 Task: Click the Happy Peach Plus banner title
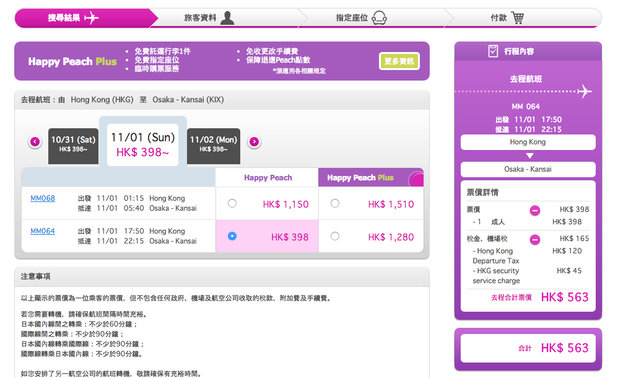(72, 61)
